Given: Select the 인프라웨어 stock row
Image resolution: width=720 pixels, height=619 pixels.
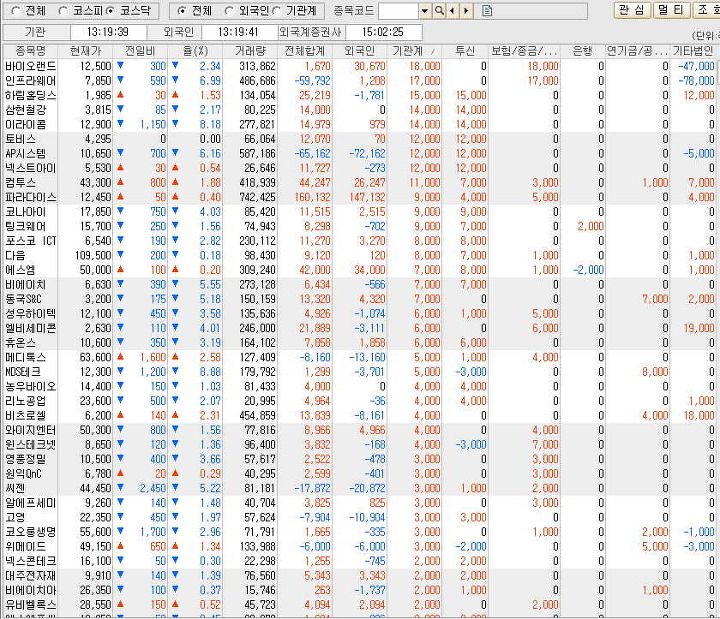Looking at the screenshot, I should coord(360,81).
